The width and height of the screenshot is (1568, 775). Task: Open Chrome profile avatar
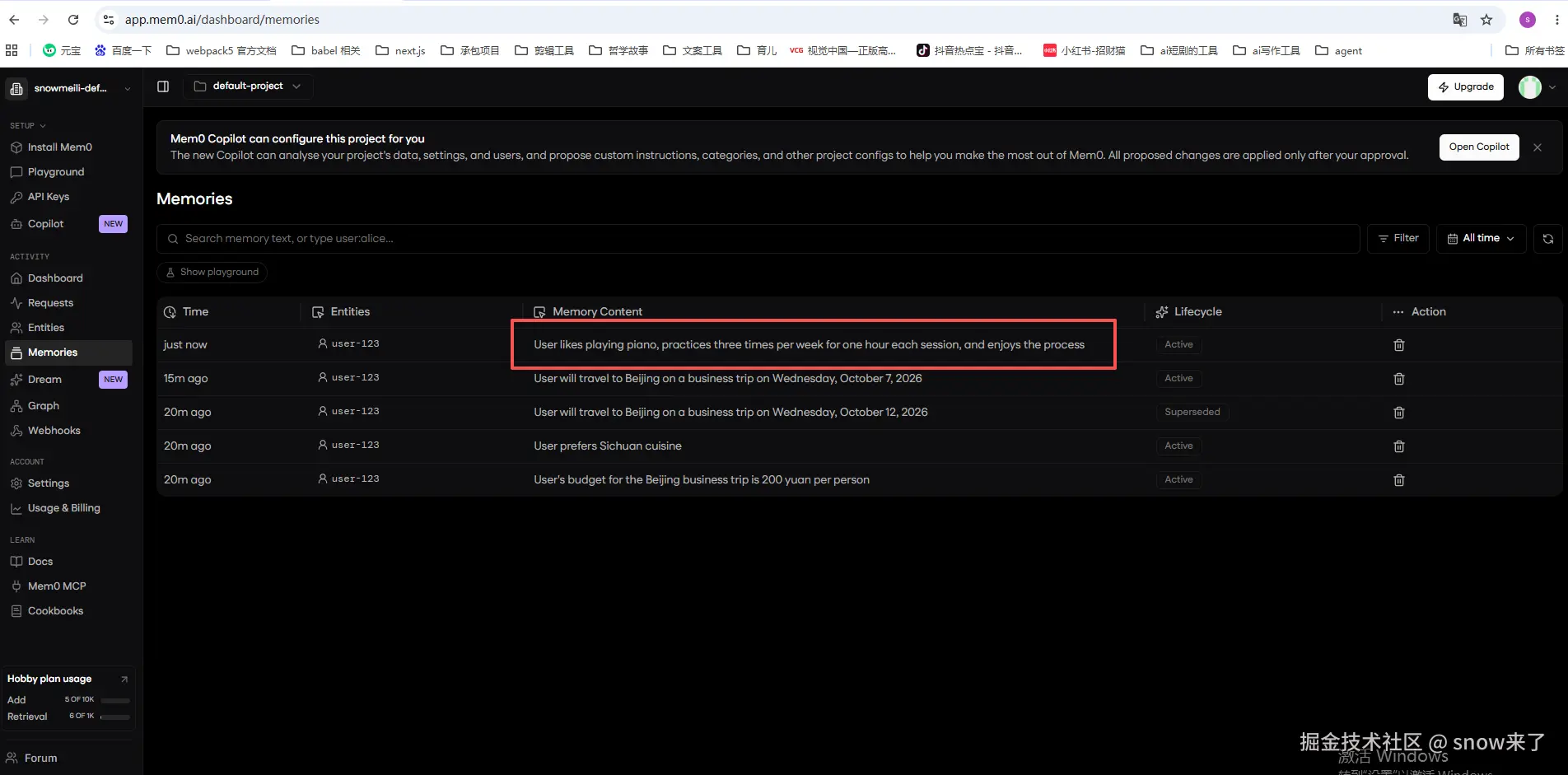1528,20
